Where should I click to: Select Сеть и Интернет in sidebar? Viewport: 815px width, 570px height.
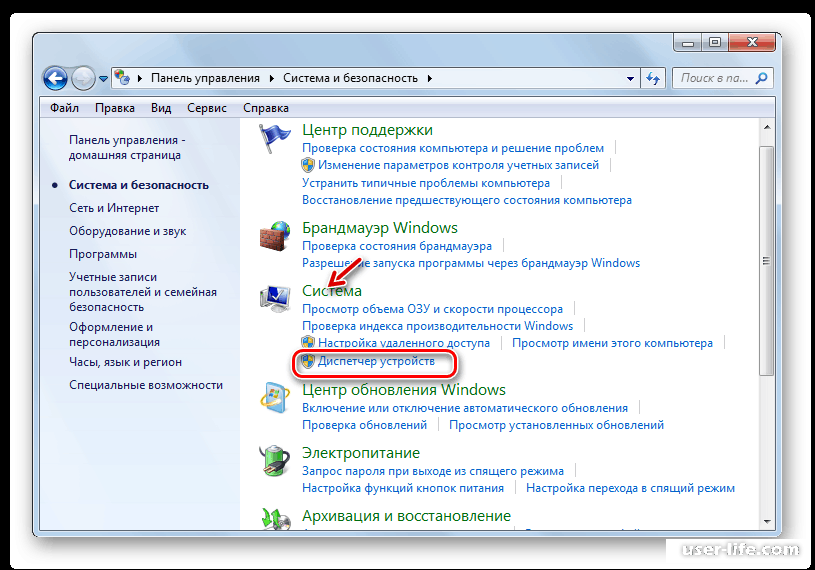point(114,208)
